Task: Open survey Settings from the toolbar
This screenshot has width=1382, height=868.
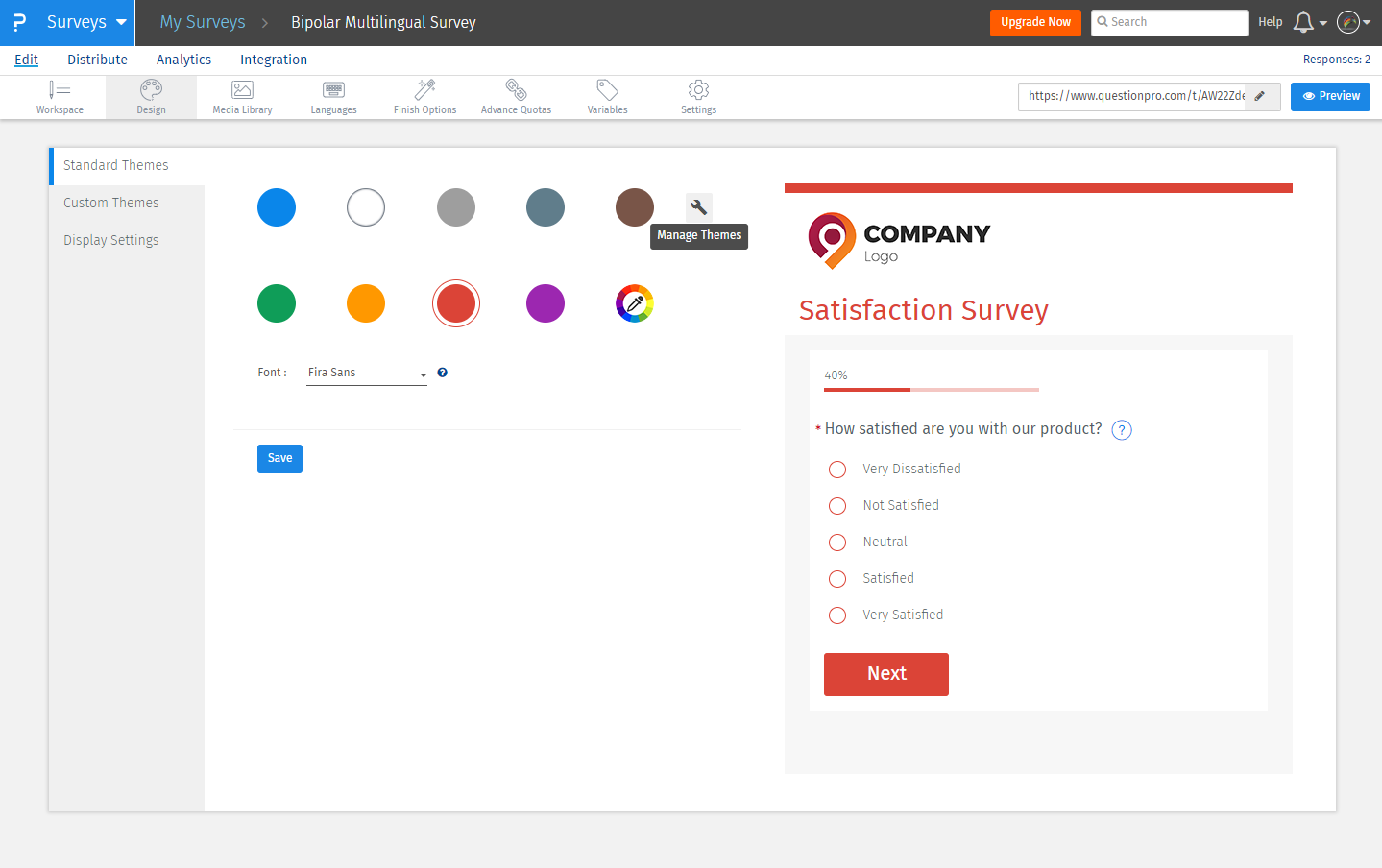Action: (697, 96)
